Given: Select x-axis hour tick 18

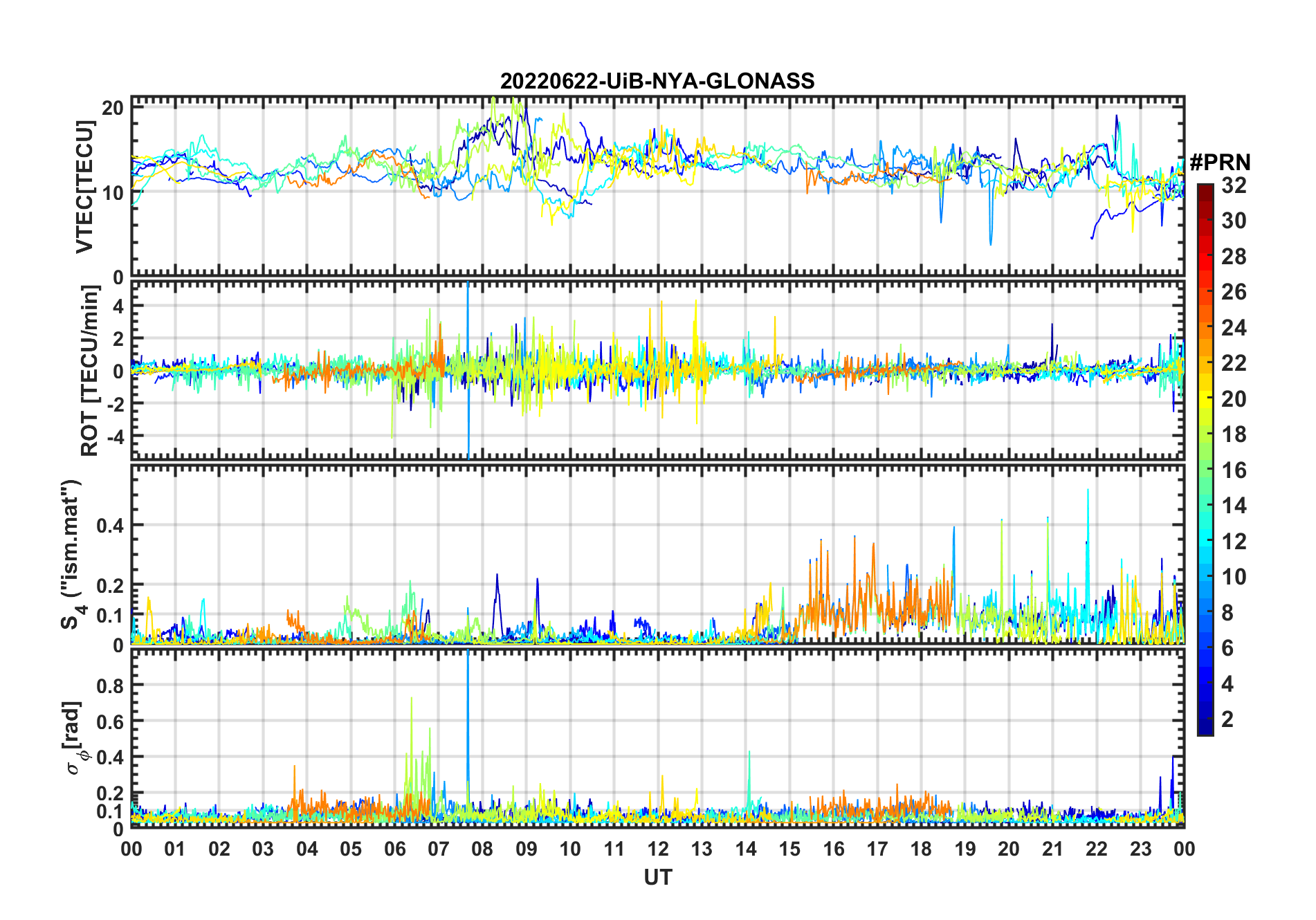Looking at the screenshot, I should 921,849.
